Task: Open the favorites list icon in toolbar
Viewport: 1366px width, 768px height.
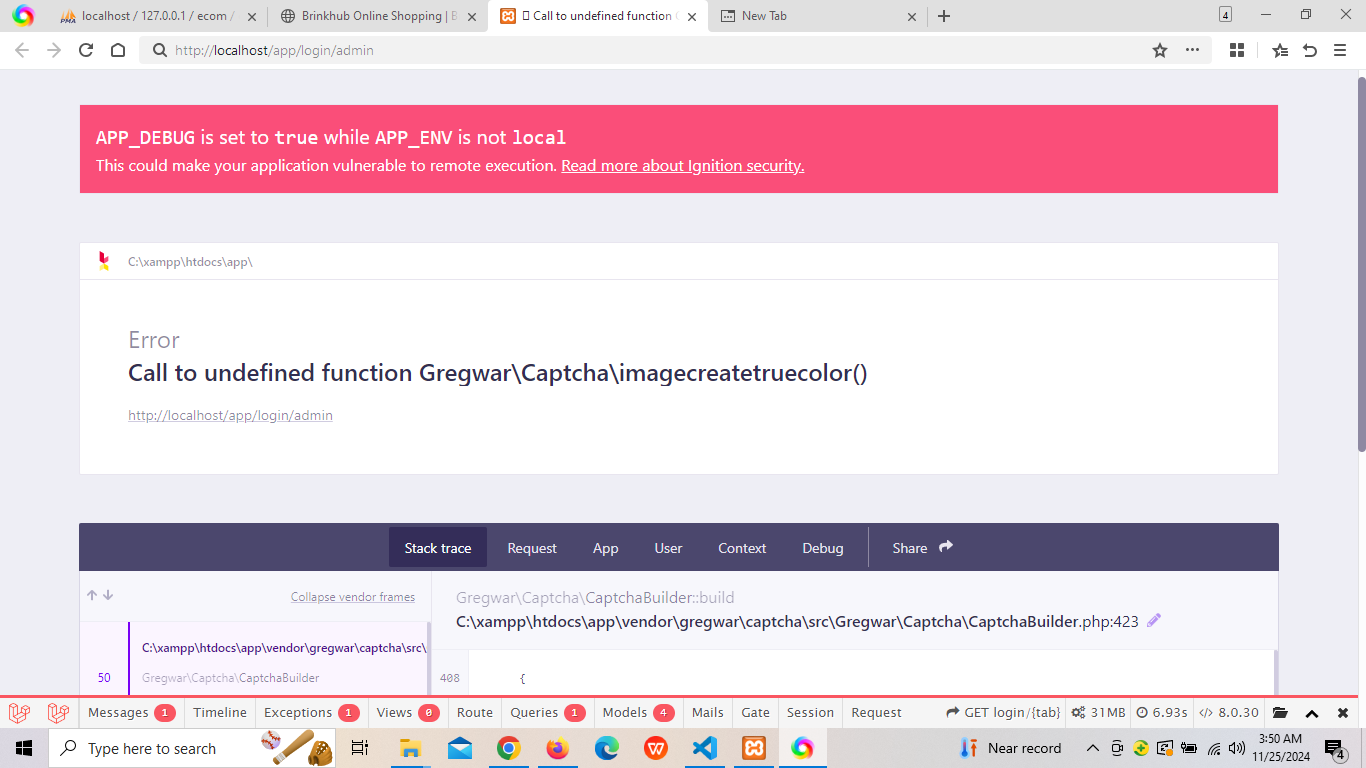Action: point(1280,50)
